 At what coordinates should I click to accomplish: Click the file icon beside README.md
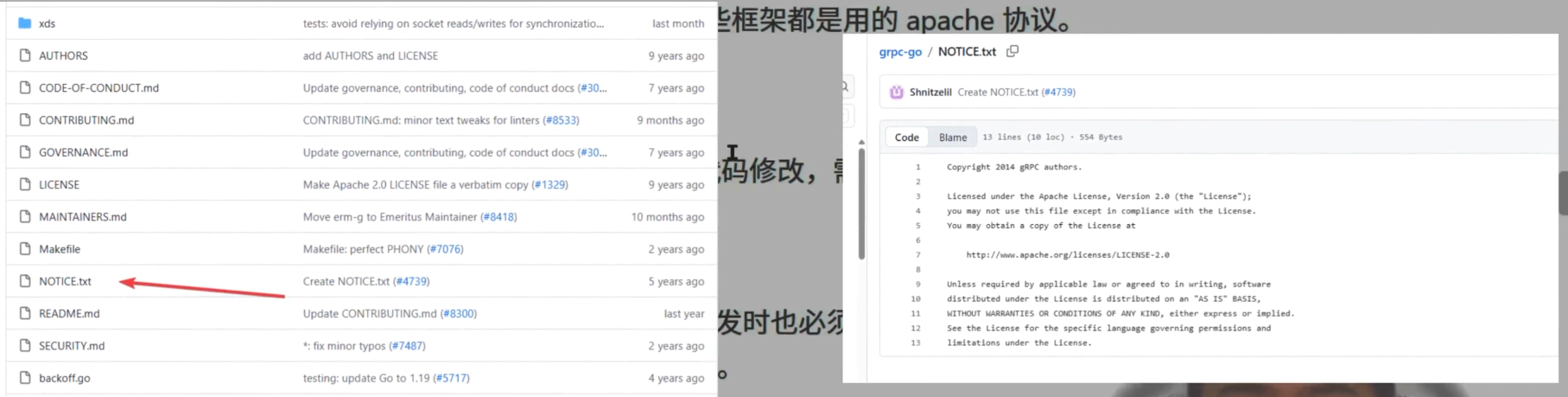click(x=25, y=313)
